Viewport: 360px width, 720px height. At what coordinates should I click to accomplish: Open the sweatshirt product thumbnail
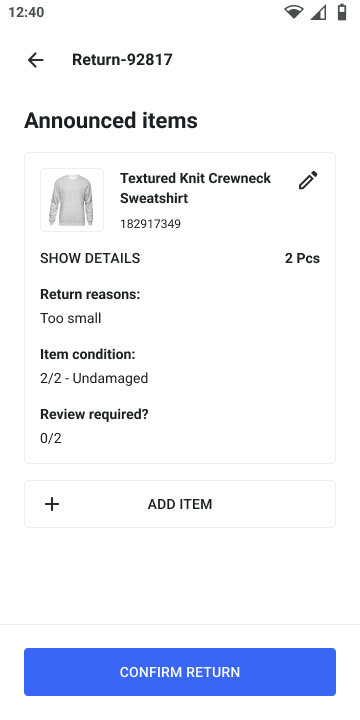pyautogui.click(x=72, y=200)
